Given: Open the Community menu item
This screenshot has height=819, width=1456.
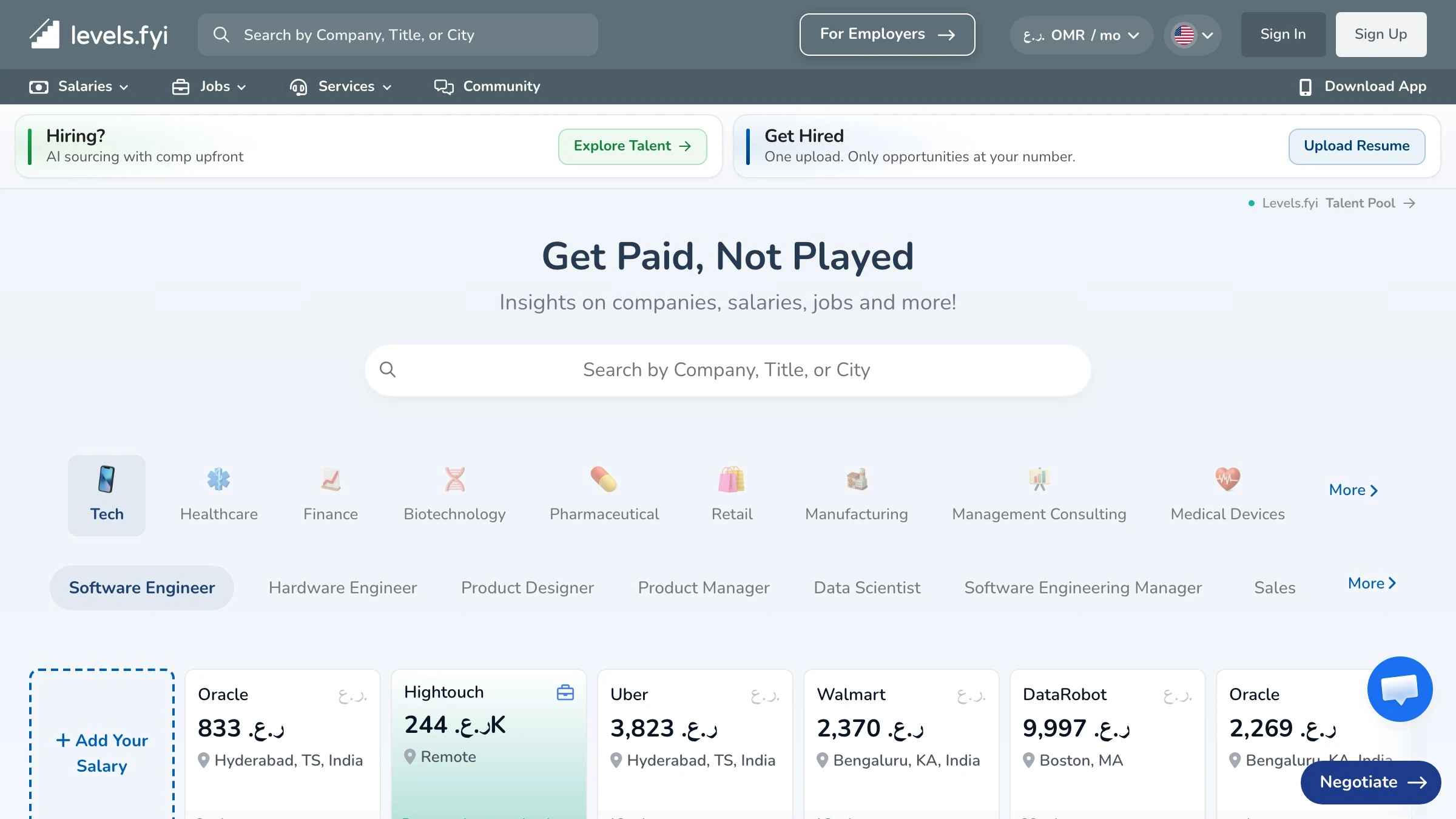Looking at the screenshot, I should pos(487,87).
